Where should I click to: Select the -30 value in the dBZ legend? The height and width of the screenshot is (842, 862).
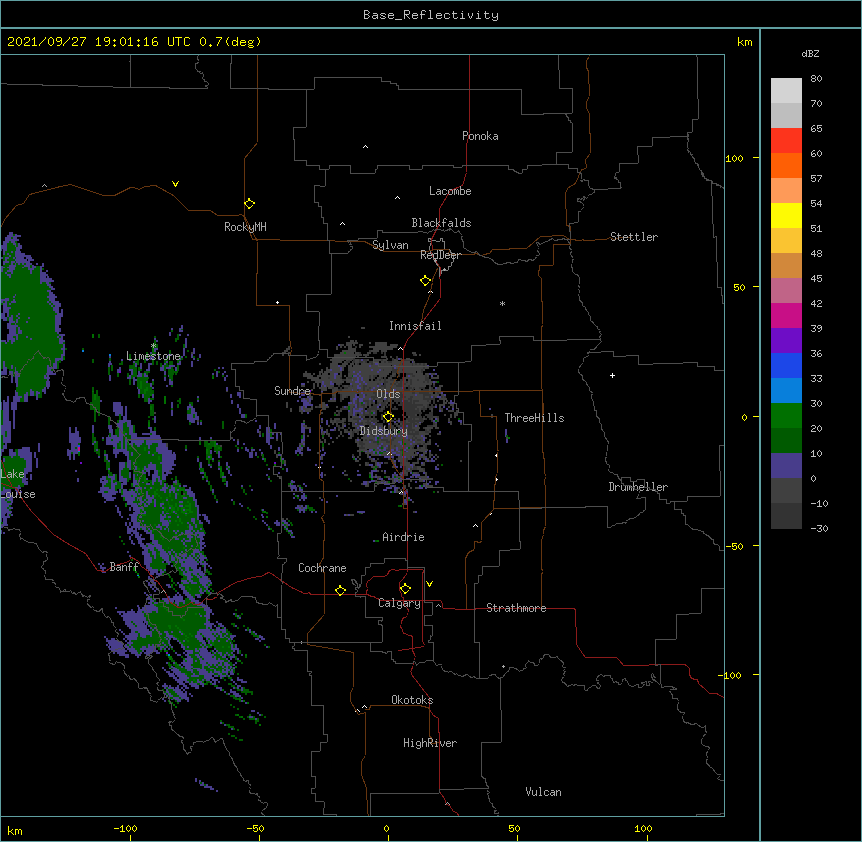click(x=819, y=528)
